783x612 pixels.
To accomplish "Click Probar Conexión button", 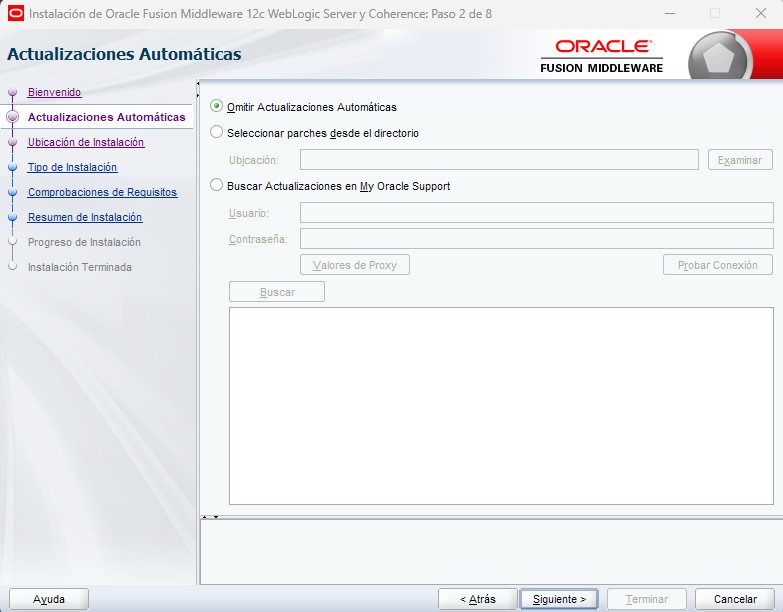I will pyautogui.click(x=718, y=265).
